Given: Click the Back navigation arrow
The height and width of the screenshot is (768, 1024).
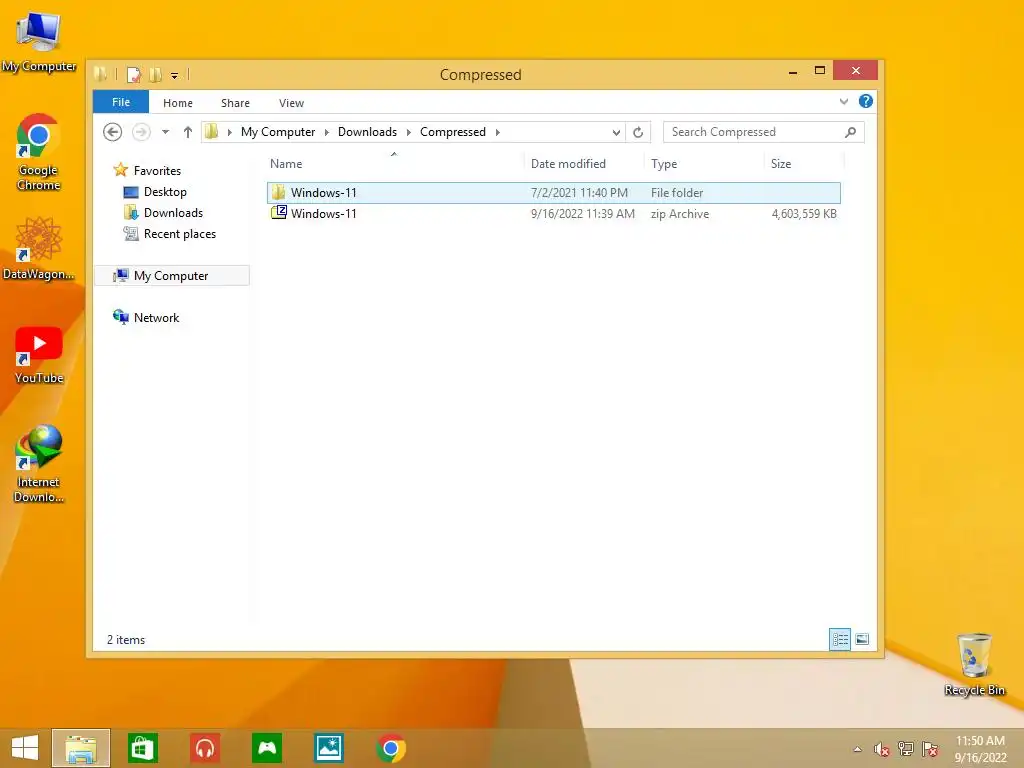Looking at the screenshot, I should (112, 132).
